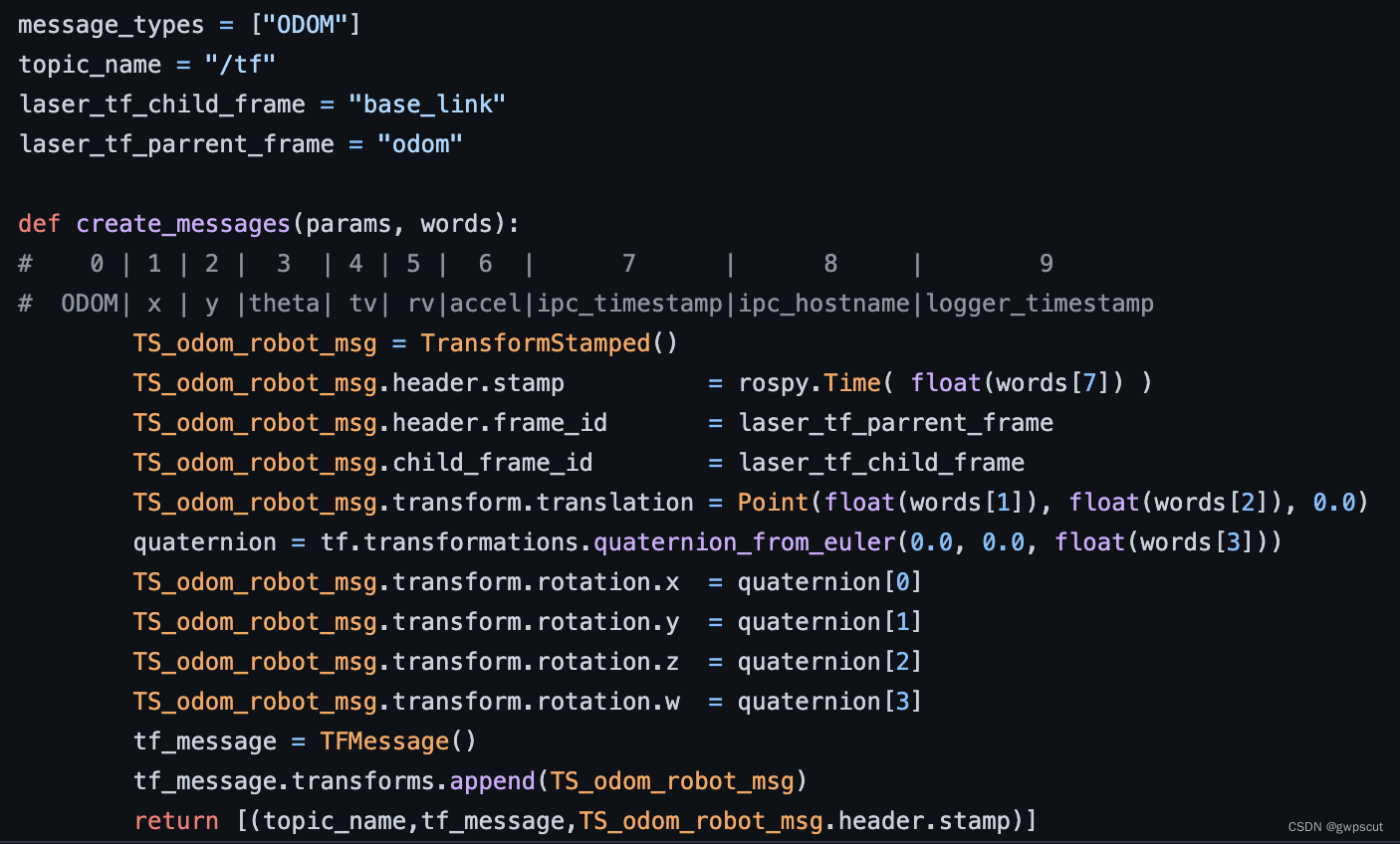The width and height of the screenshot is (1400, 844).
Task: Click the "base_link" string value
Action: click(427, 105)
